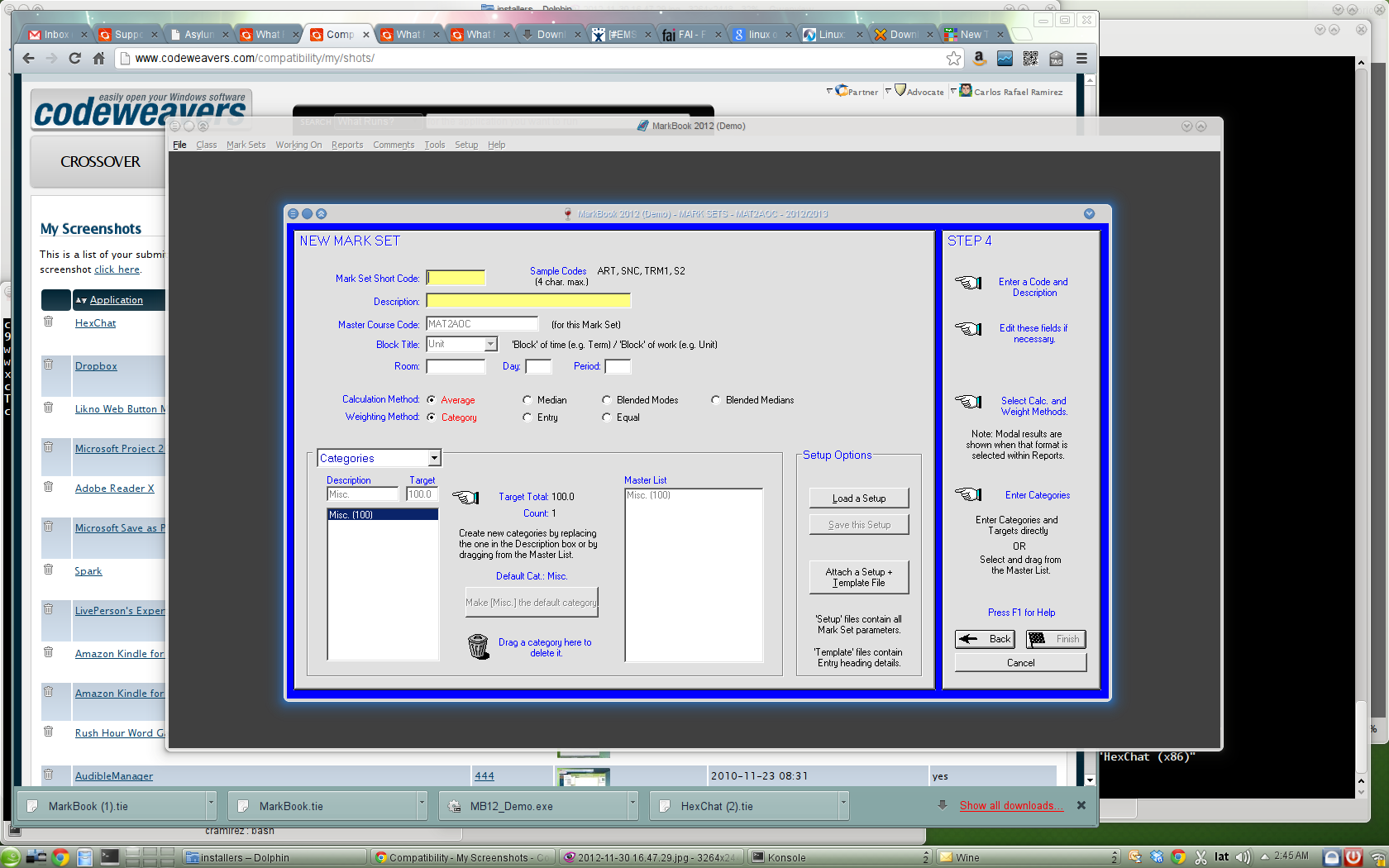The image size is (1389, 868).
Task: Click the trash icon next to Spark row
Action: click(x=49, y=570)
